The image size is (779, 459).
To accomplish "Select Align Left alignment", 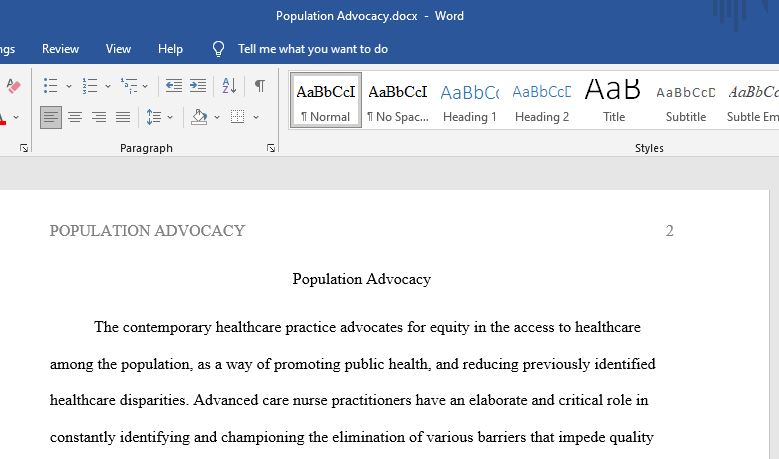I will (51, 117).
